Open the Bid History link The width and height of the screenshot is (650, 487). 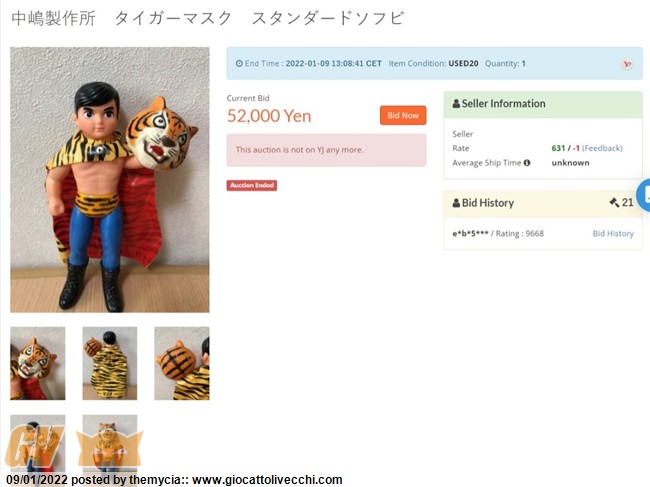pos(613,234)
